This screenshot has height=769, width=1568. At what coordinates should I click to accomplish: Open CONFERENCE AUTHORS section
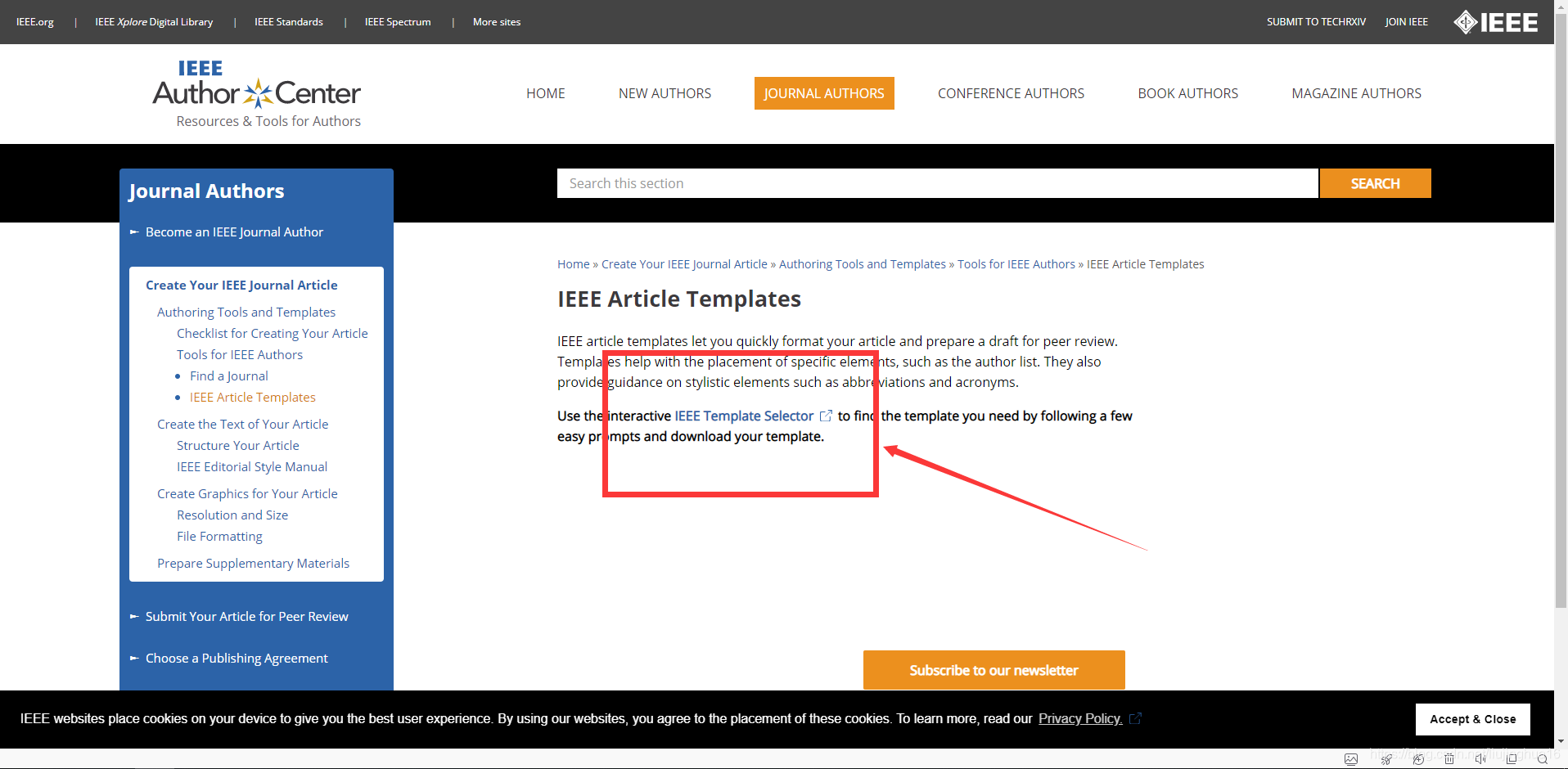click(x=1011, y=93)
